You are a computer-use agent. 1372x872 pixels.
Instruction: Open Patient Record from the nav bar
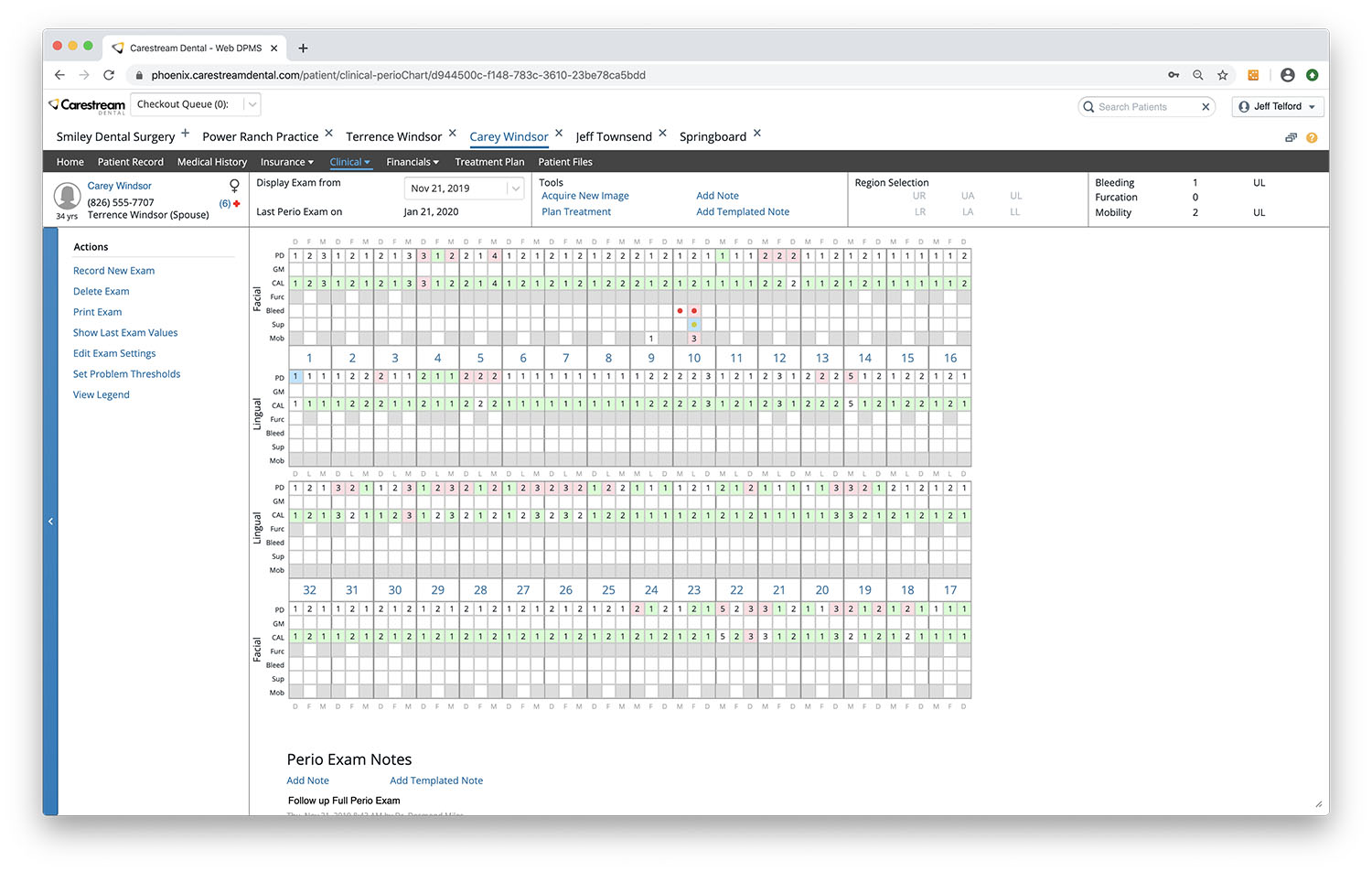[131, 162]
